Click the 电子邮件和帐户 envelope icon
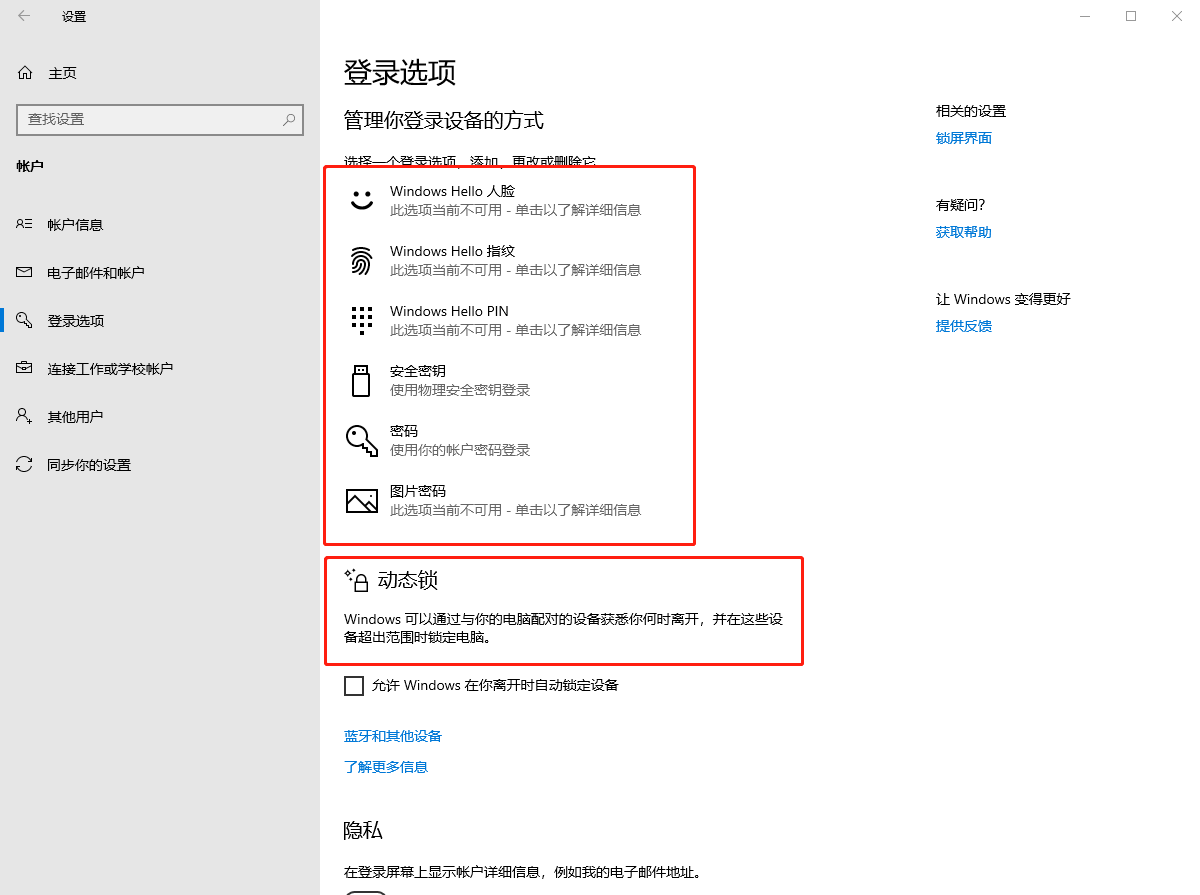The height and width of the screenshot is (895, 1200). click(29, 272)
